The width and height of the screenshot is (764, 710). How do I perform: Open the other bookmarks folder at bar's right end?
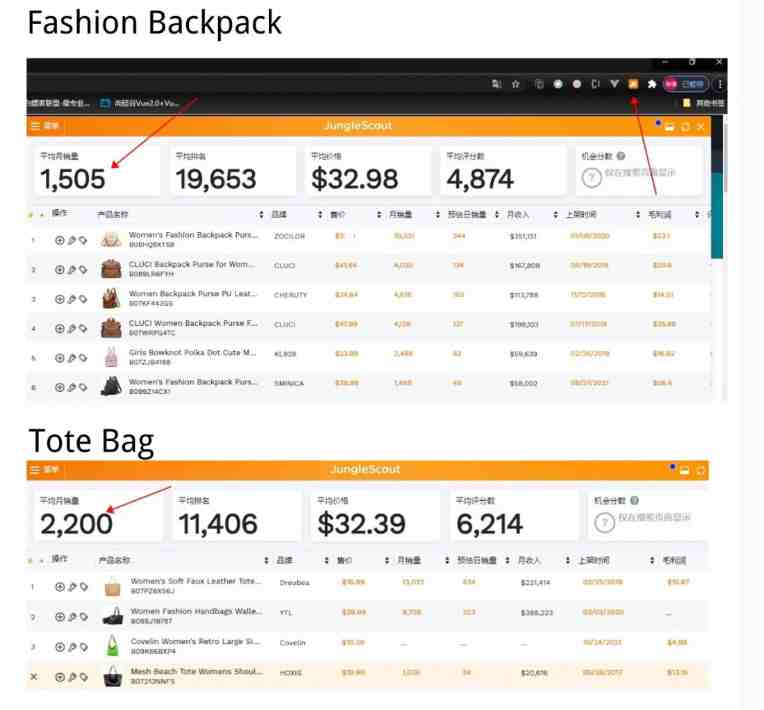coord(703,103)
